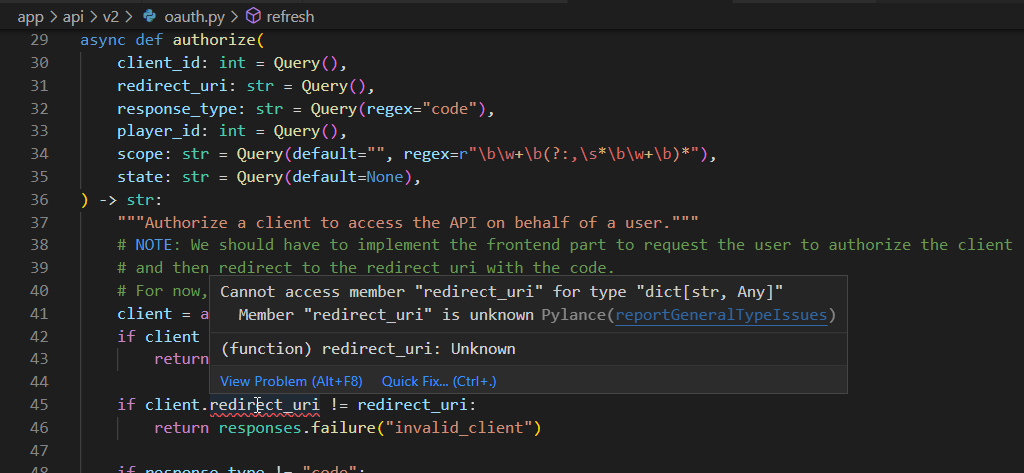This screenshot has height=473, width=1024.
Task: Click the Python file icon in breadcrumb
Action: click(152, 15)
